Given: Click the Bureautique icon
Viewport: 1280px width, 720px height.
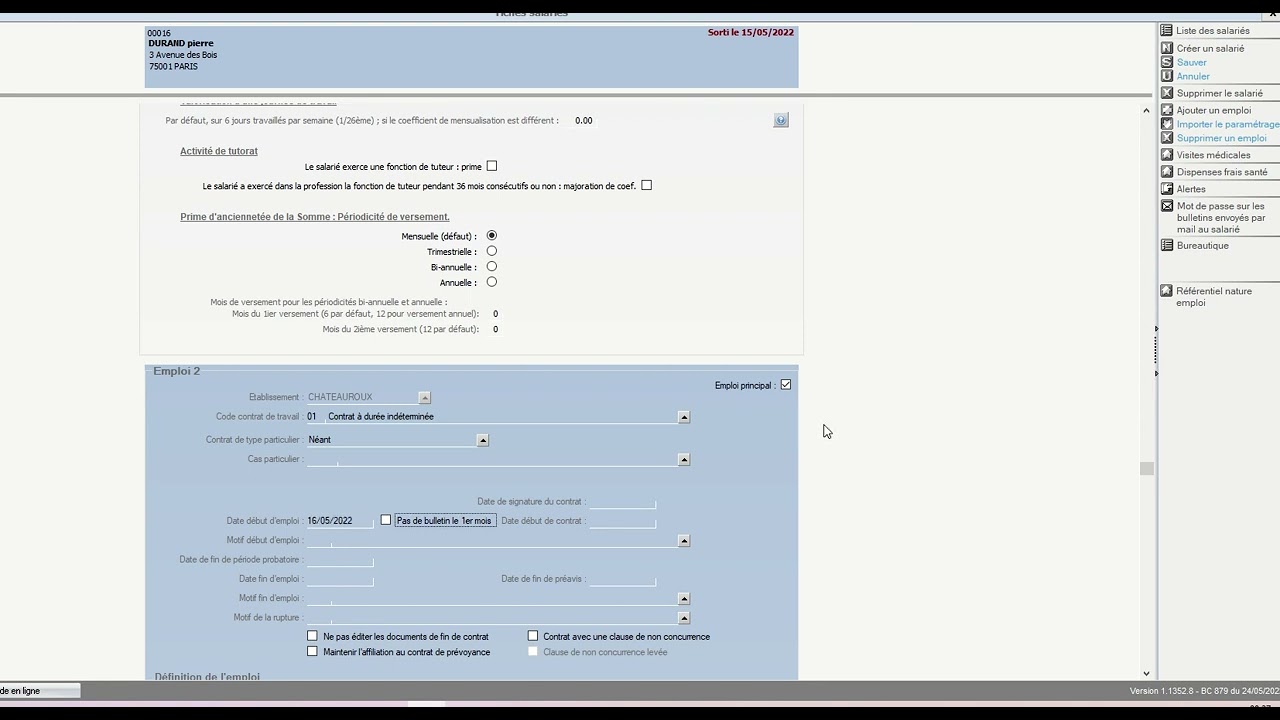Looking at the screenshot, I should click(x=1166, y=245).
